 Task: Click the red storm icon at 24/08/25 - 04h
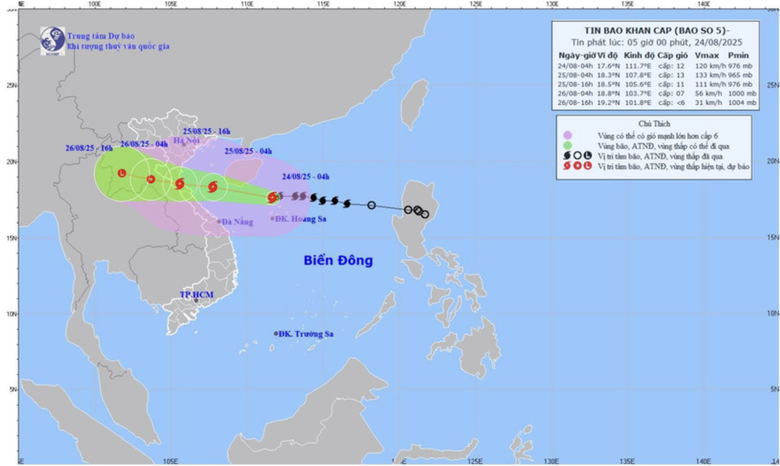pyautogui.click(x=272, y=198)
